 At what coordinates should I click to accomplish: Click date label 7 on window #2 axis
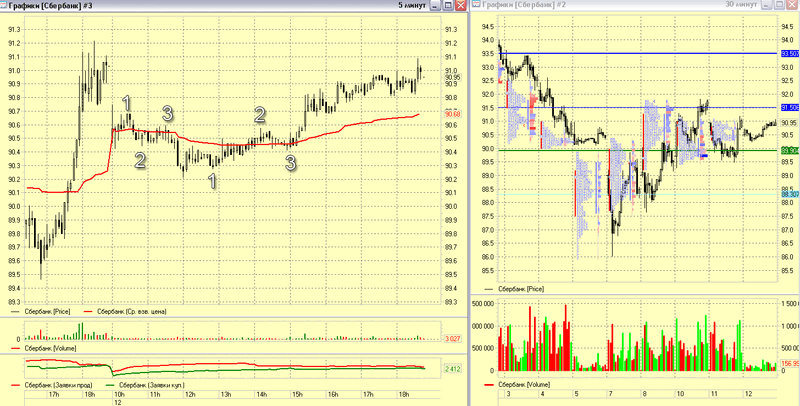610,394
